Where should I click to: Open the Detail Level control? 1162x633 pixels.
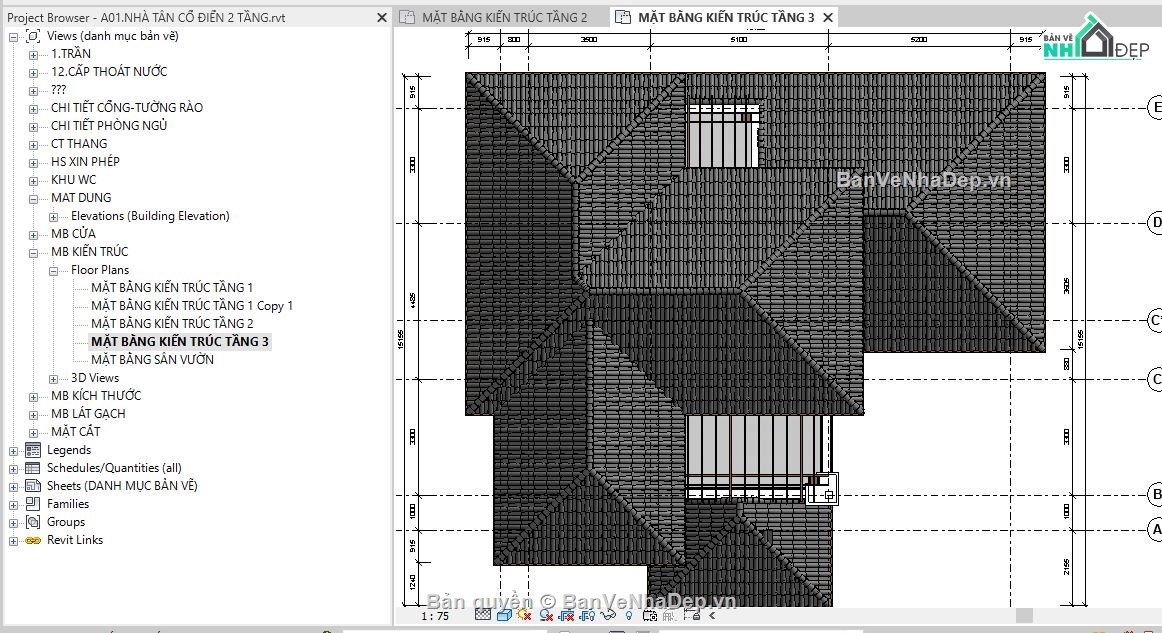pos(483,617)
